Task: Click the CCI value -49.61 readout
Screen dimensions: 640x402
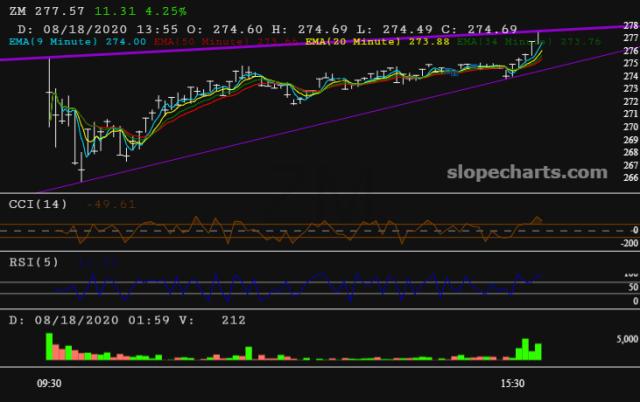Action: [111, 204]
